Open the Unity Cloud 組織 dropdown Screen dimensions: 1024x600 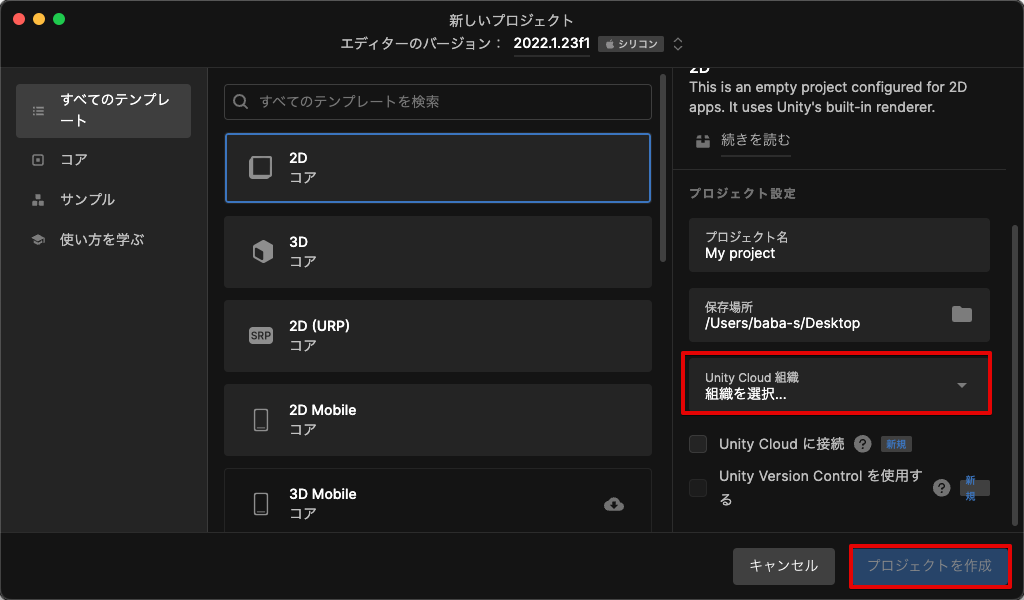click(837, 385)
